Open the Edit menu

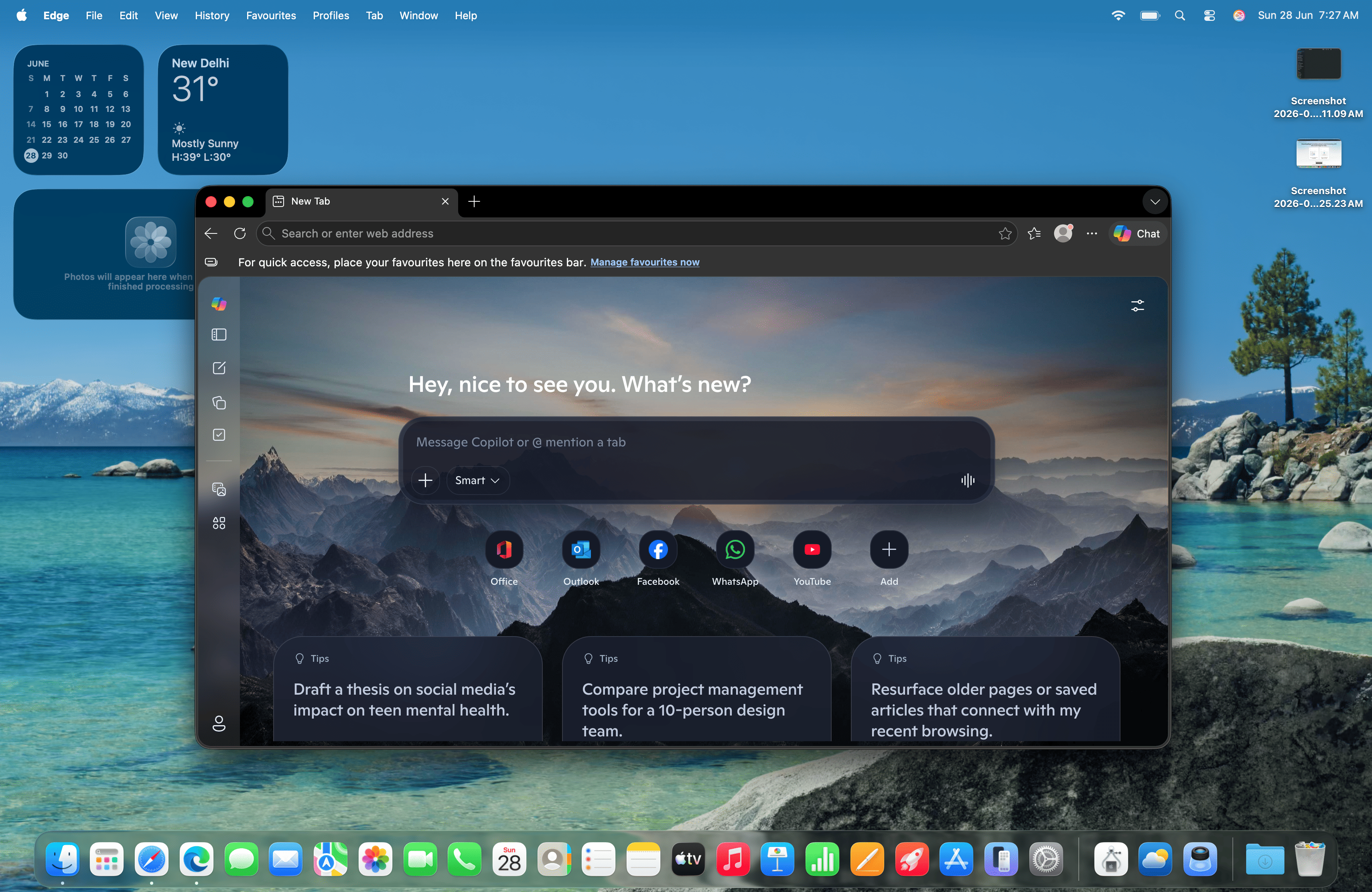click(x=128, y=16)
